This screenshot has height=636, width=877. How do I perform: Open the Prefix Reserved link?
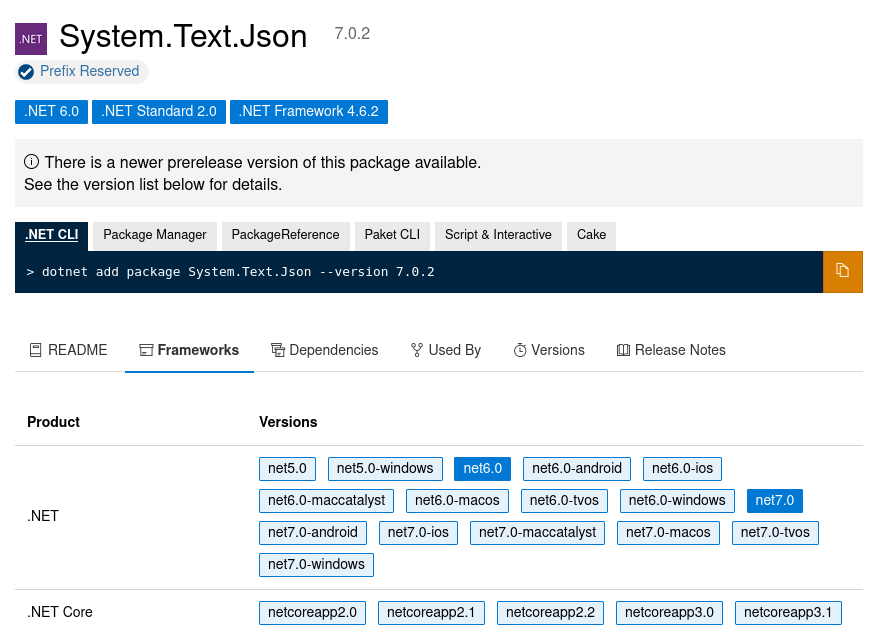coord(89,71)
